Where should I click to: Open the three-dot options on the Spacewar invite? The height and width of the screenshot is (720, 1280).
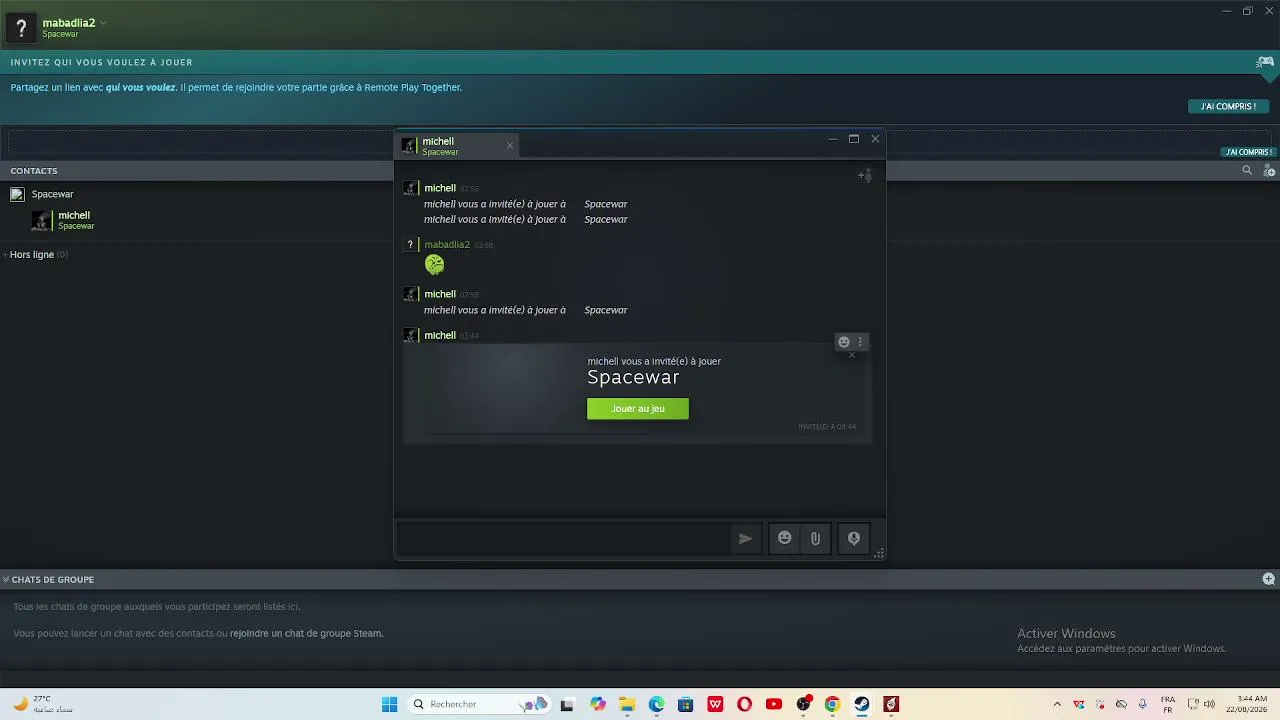point(860,342)
